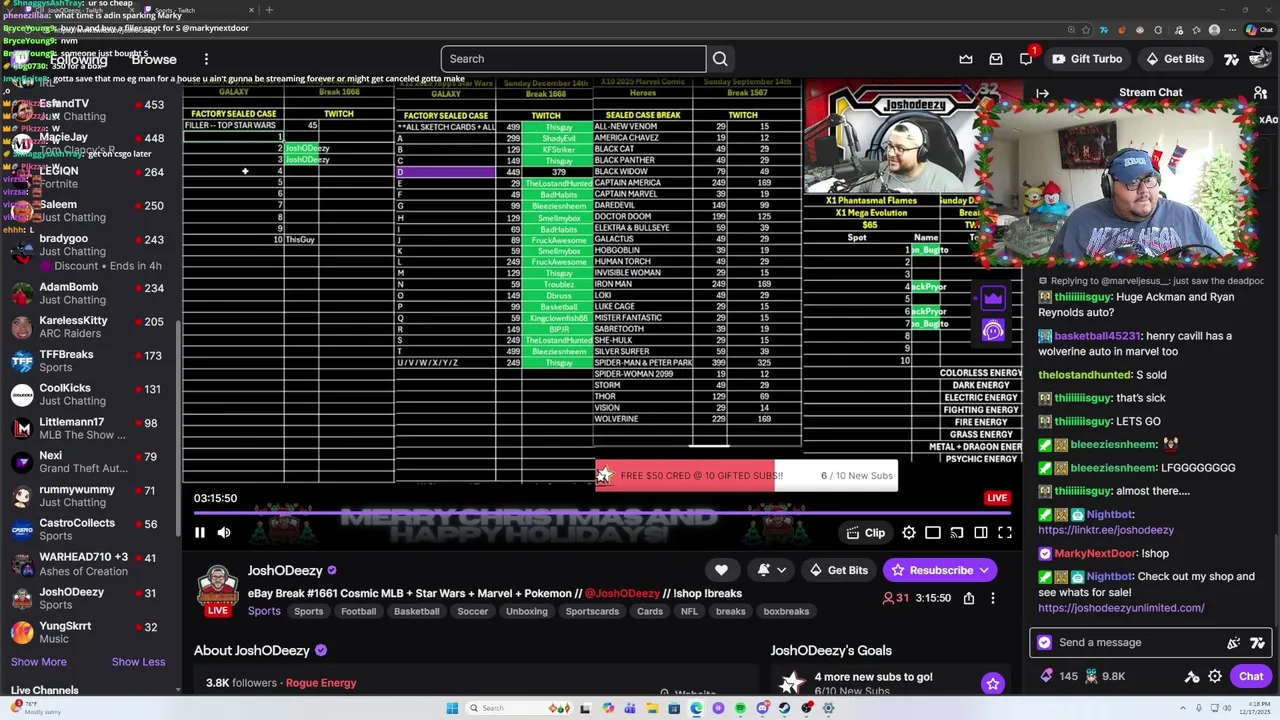This screenshot has height=720, width=1280.
Task: Expand Resubscribe button options
Action: pos(984,570)
